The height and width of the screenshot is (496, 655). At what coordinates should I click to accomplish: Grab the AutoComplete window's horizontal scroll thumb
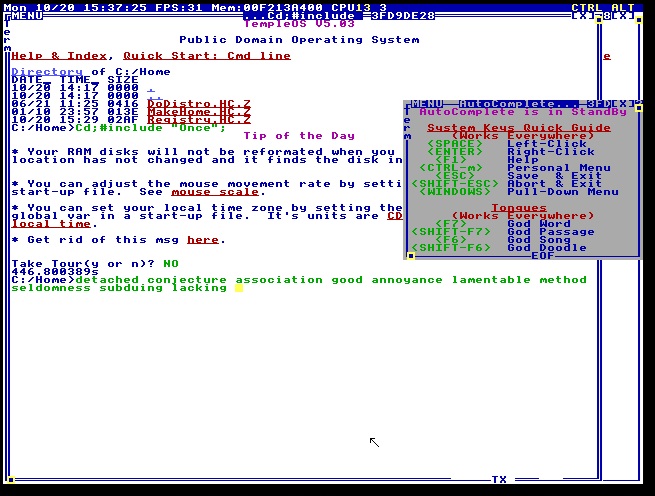coord(411,256)
